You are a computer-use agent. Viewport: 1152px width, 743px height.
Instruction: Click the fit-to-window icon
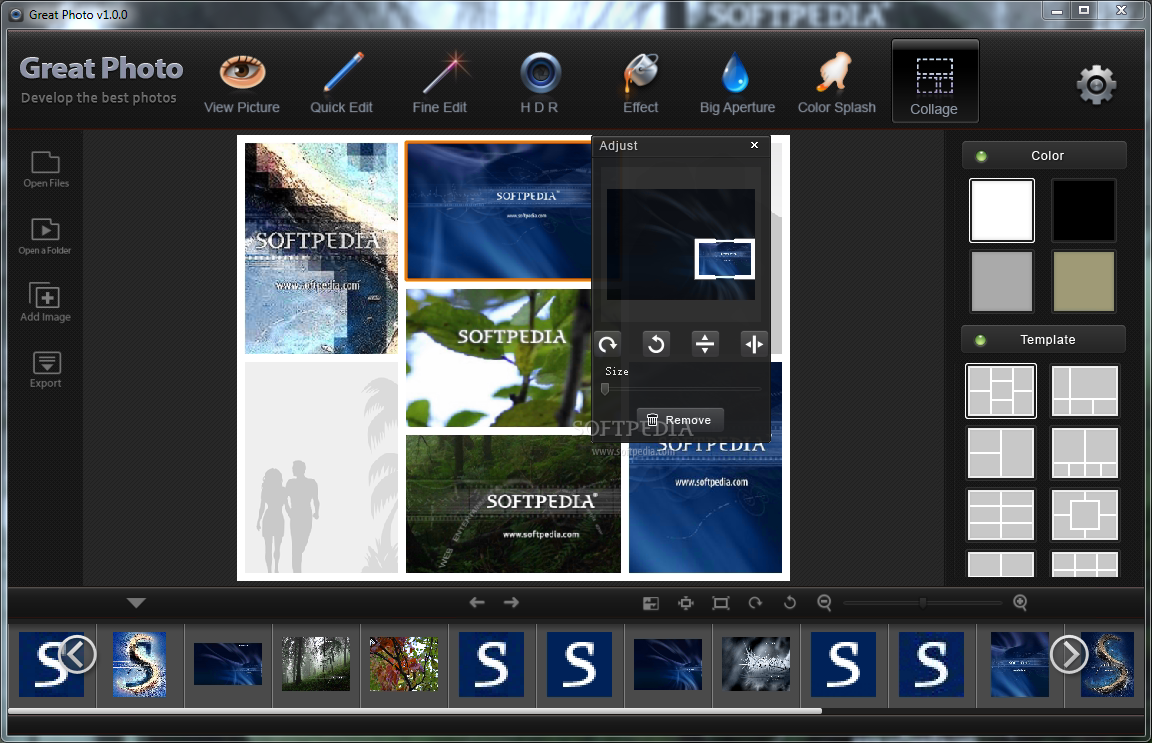point(686,603)
